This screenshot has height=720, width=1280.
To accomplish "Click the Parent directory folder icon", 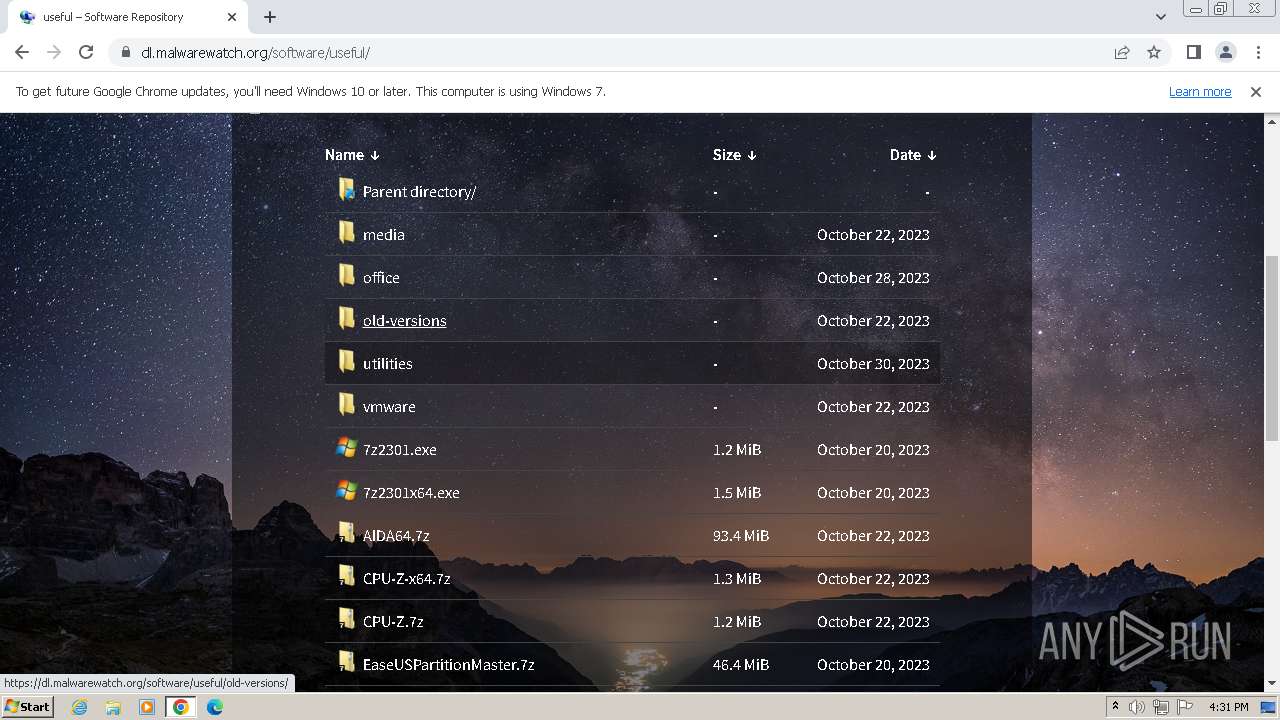I will click(346, 190).
